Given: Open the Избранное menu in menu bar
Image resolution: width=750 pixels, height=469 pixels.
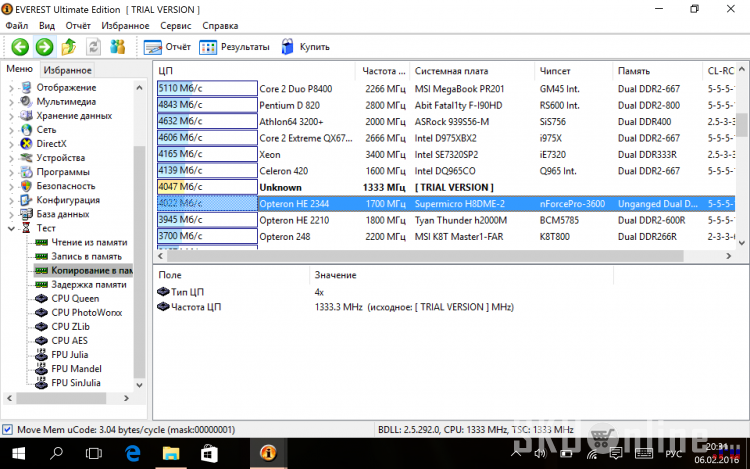Looking at the screenshot, I should tap(125, 25).
